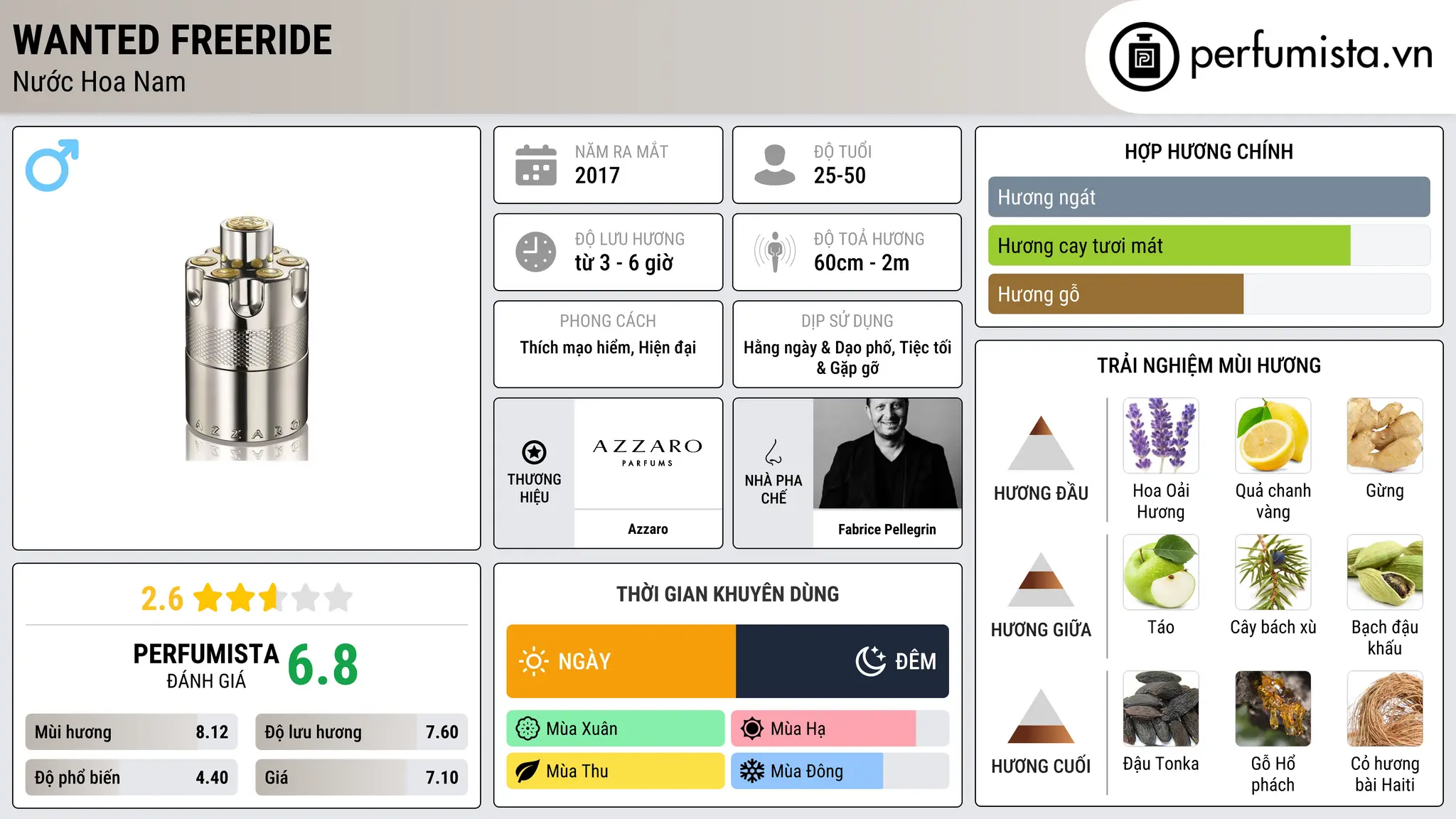Click the Mùa Thu season bar
This screenshot has height=819, width=1456.
point(616,771)
